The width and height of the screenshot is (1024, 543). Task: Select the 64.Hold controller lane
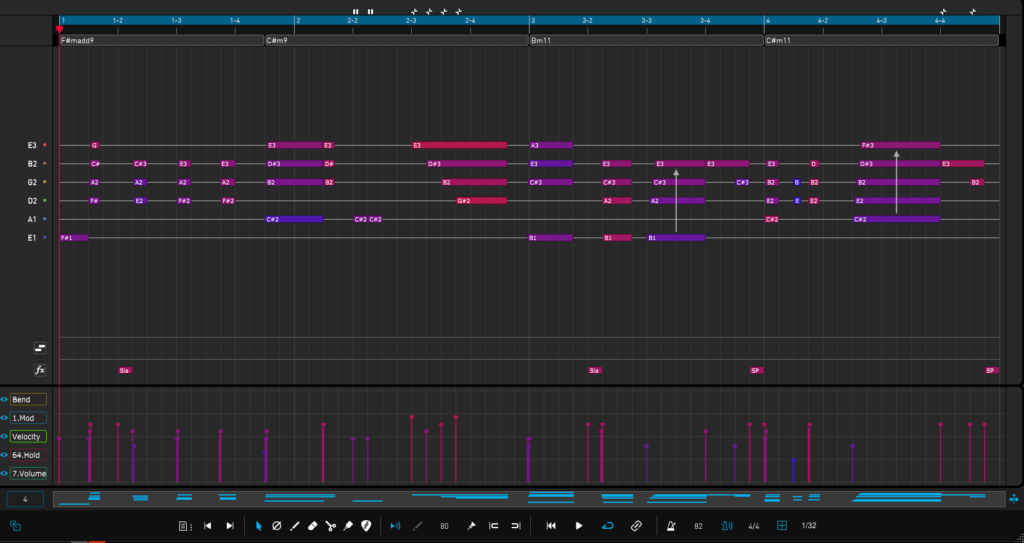tap(28, 455)
